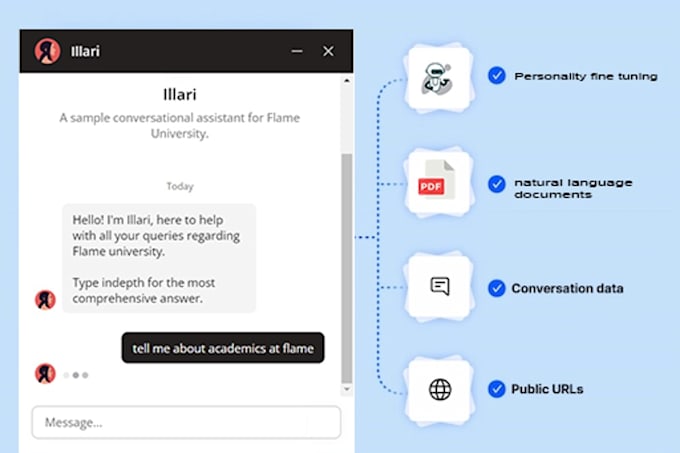This screenshot has height=453, width=680.
Task: Click the PDF document icon card
Action: (438, 183)
